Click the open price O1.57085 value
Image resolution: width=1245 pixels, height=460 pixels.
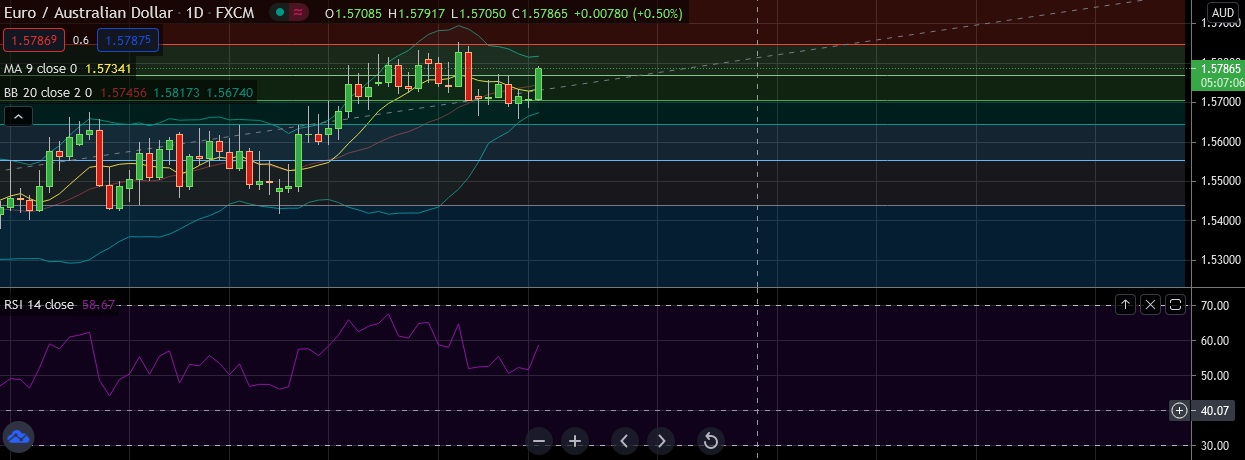coord(354,13)
